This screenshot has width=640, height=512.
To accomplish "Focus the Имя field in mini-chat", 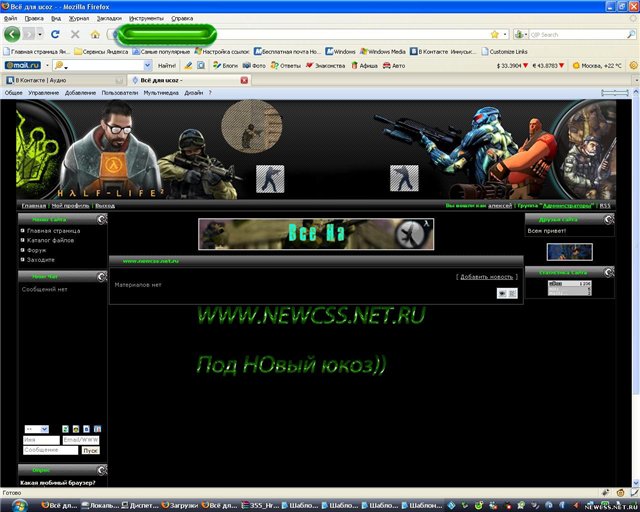I will pos(41,440).
